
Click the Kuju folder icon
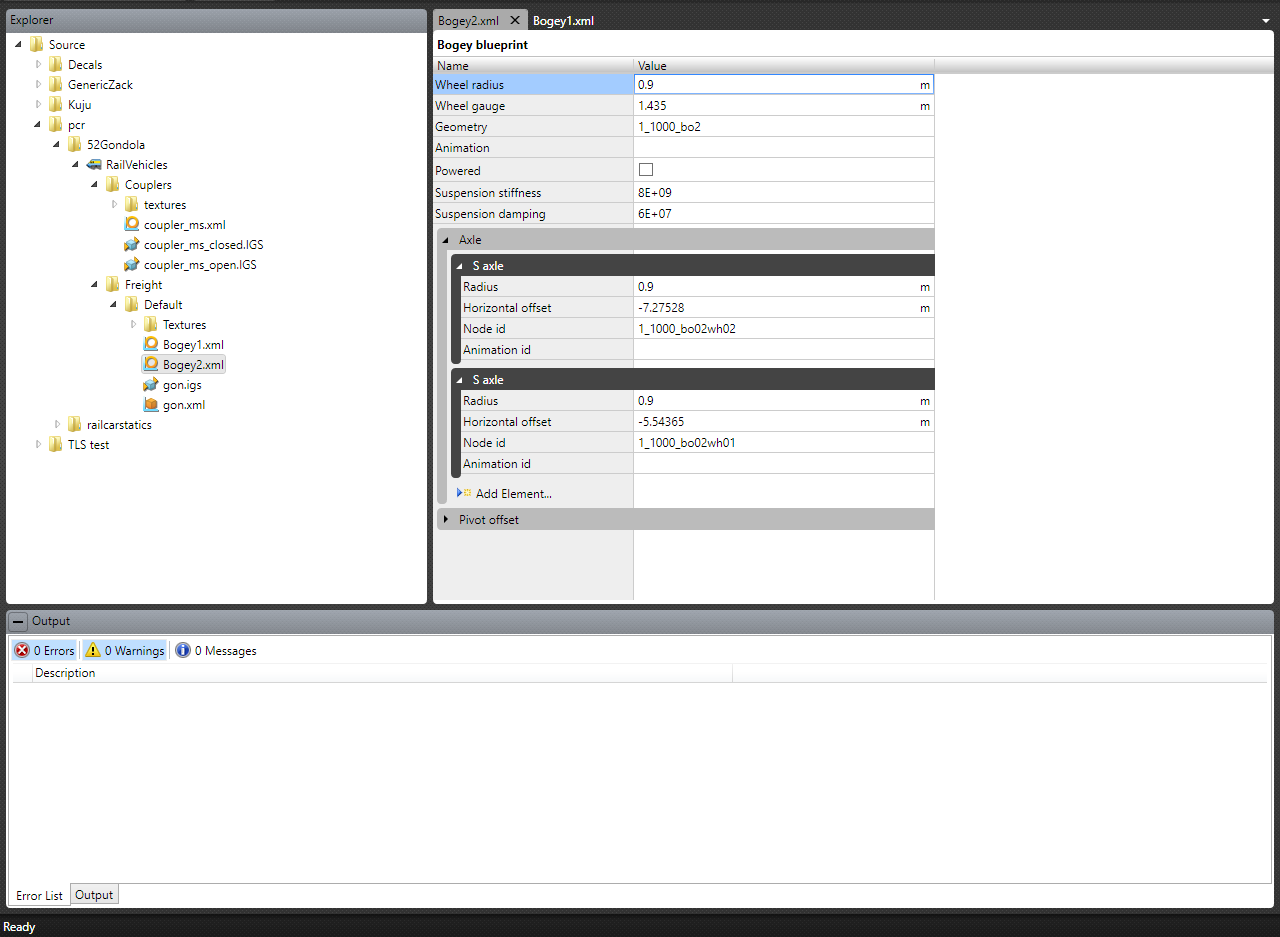tap(55, 105)
